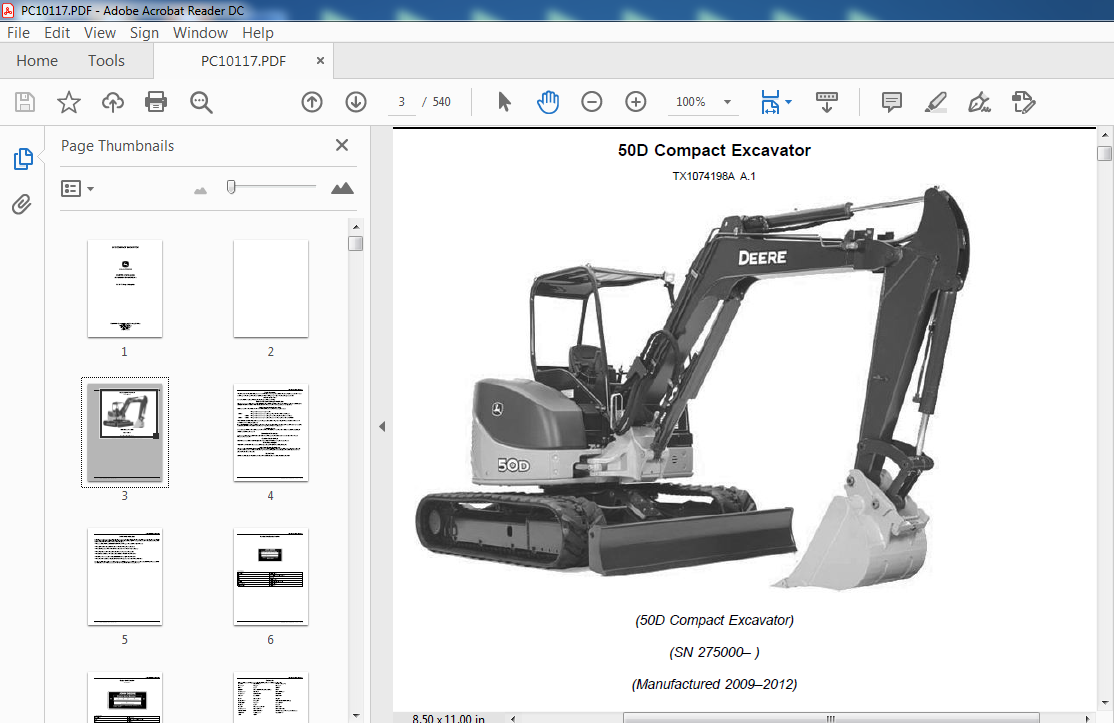The height and width of the screenshot is (723, 1114).
Task: Click the '8.50 x 11.00 in' size label
Action: (448, 718)
